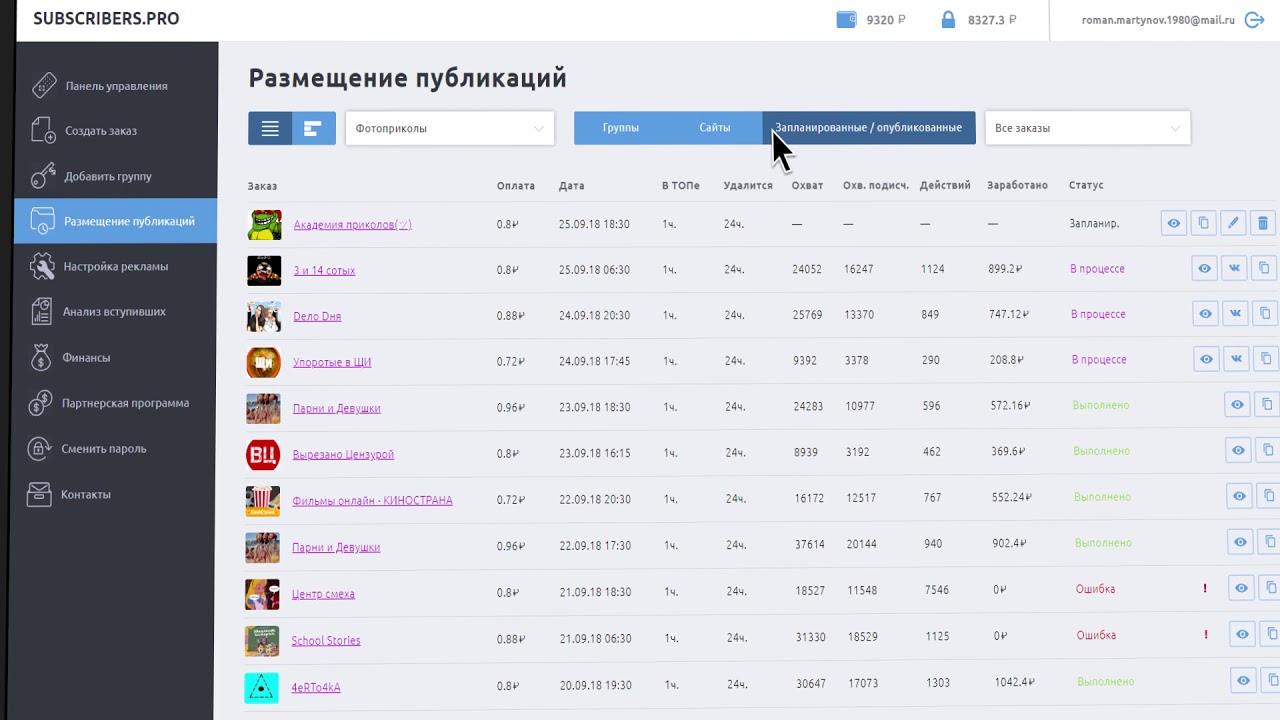Click the red error mark for School Stories
1280x720 pixels.
click(x=1206, y=635)
